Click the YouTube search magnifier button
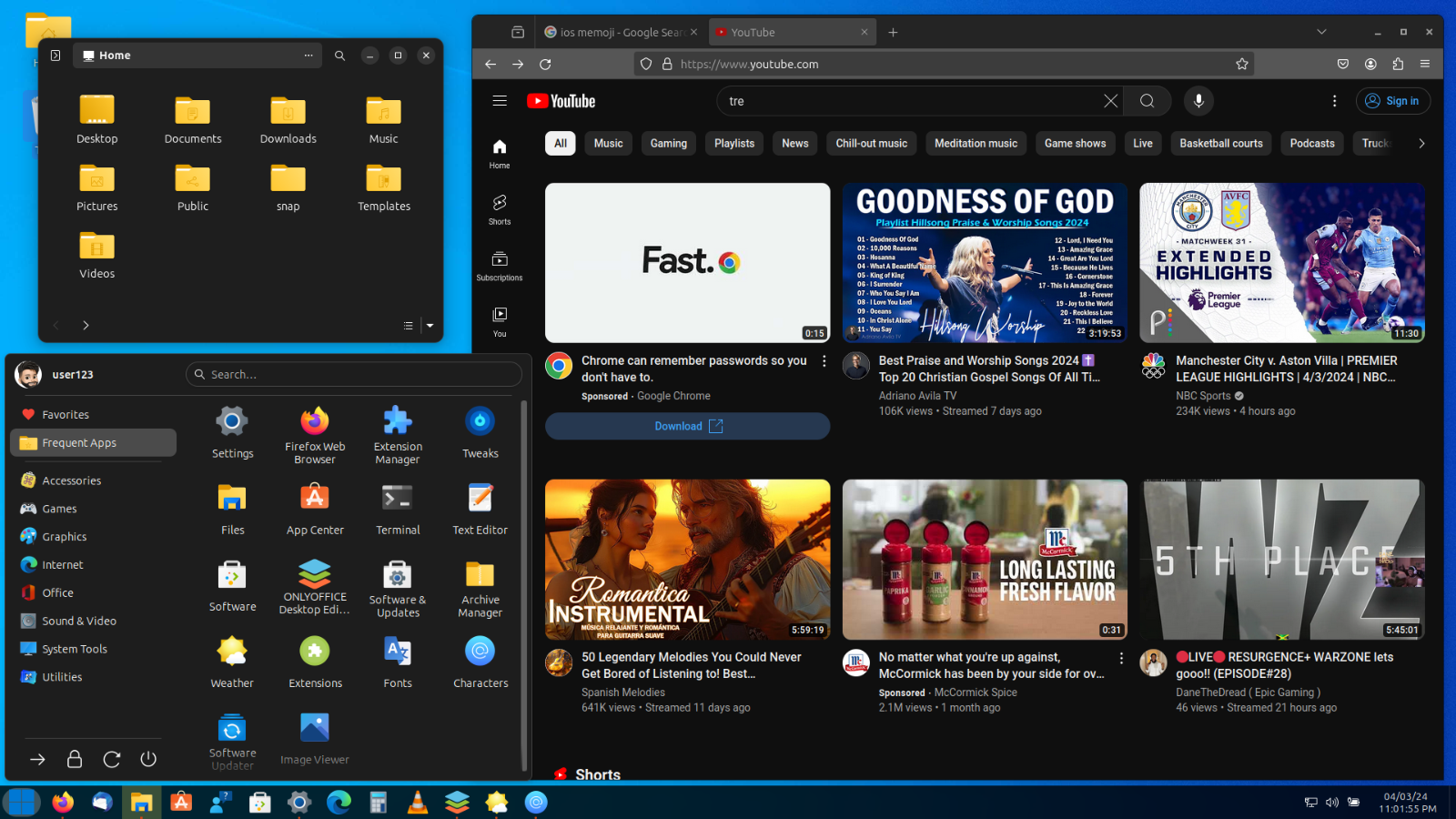This screenshot has height=819, width=1456. pyautogui.click(x=1147, y=101)
